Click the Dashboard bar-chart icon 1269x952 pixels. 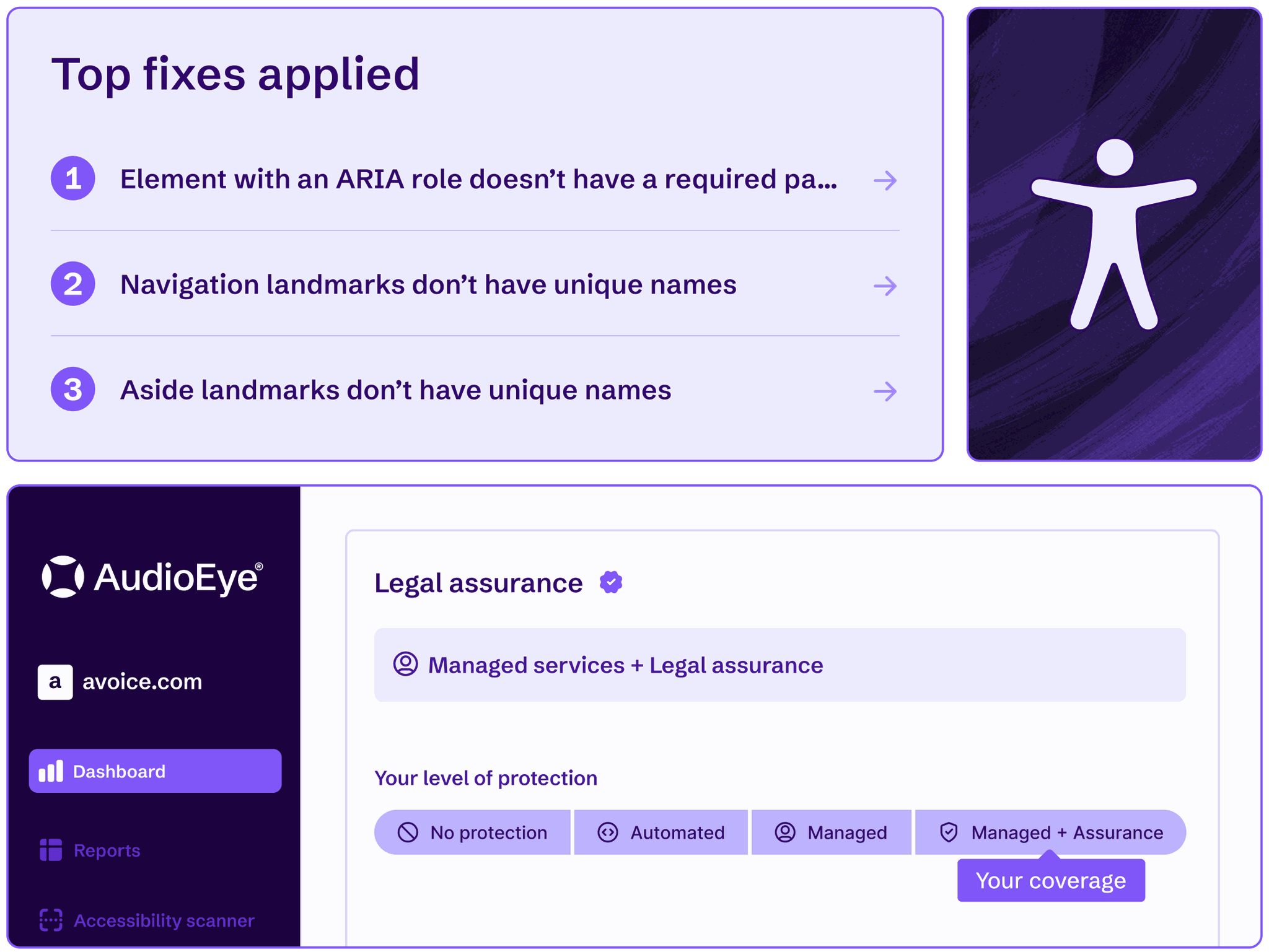click(x=51, y=771)
